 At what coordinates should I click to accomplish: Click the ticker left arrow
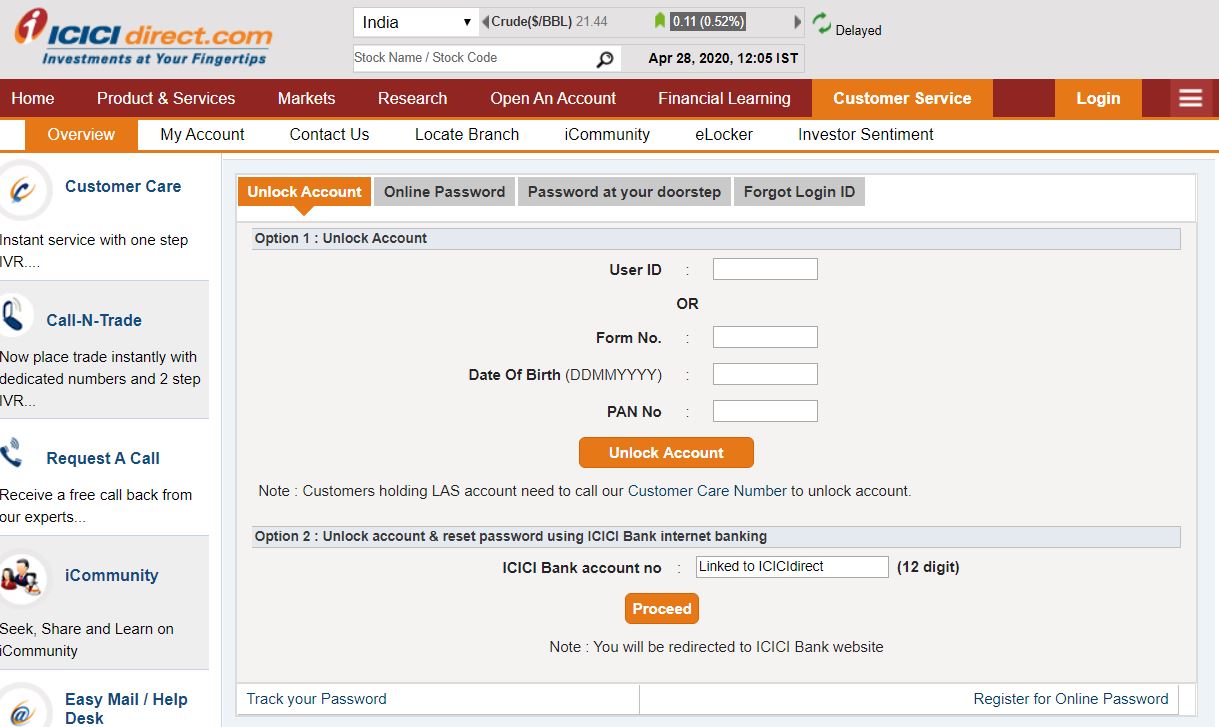pos(486,21)
